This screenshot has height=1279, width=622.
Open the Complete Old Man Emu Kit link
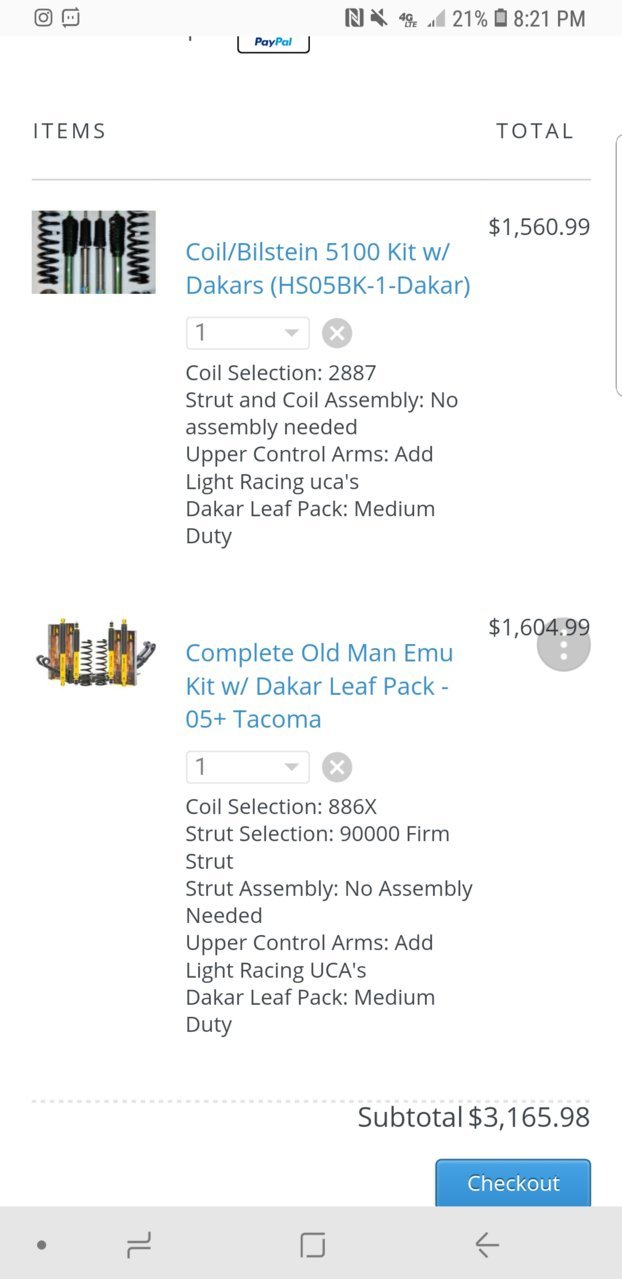coord(319,686)
